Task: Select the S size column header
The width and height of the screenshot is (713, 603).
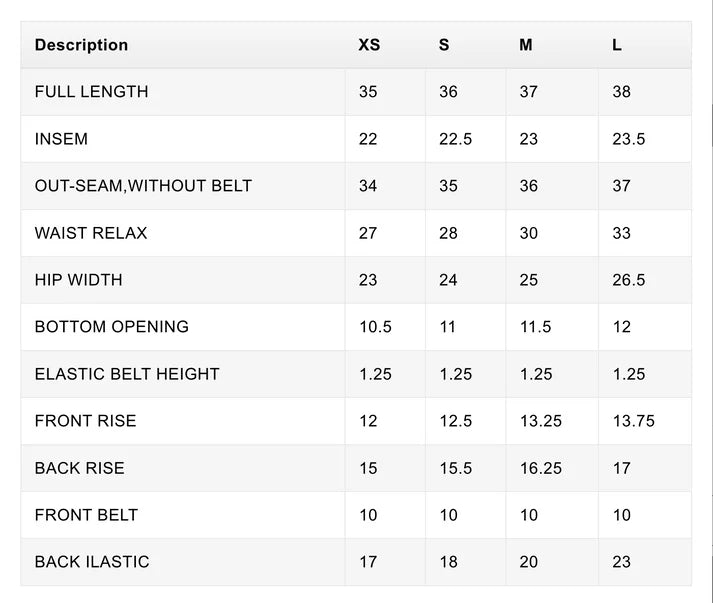Action: [444, 45]
